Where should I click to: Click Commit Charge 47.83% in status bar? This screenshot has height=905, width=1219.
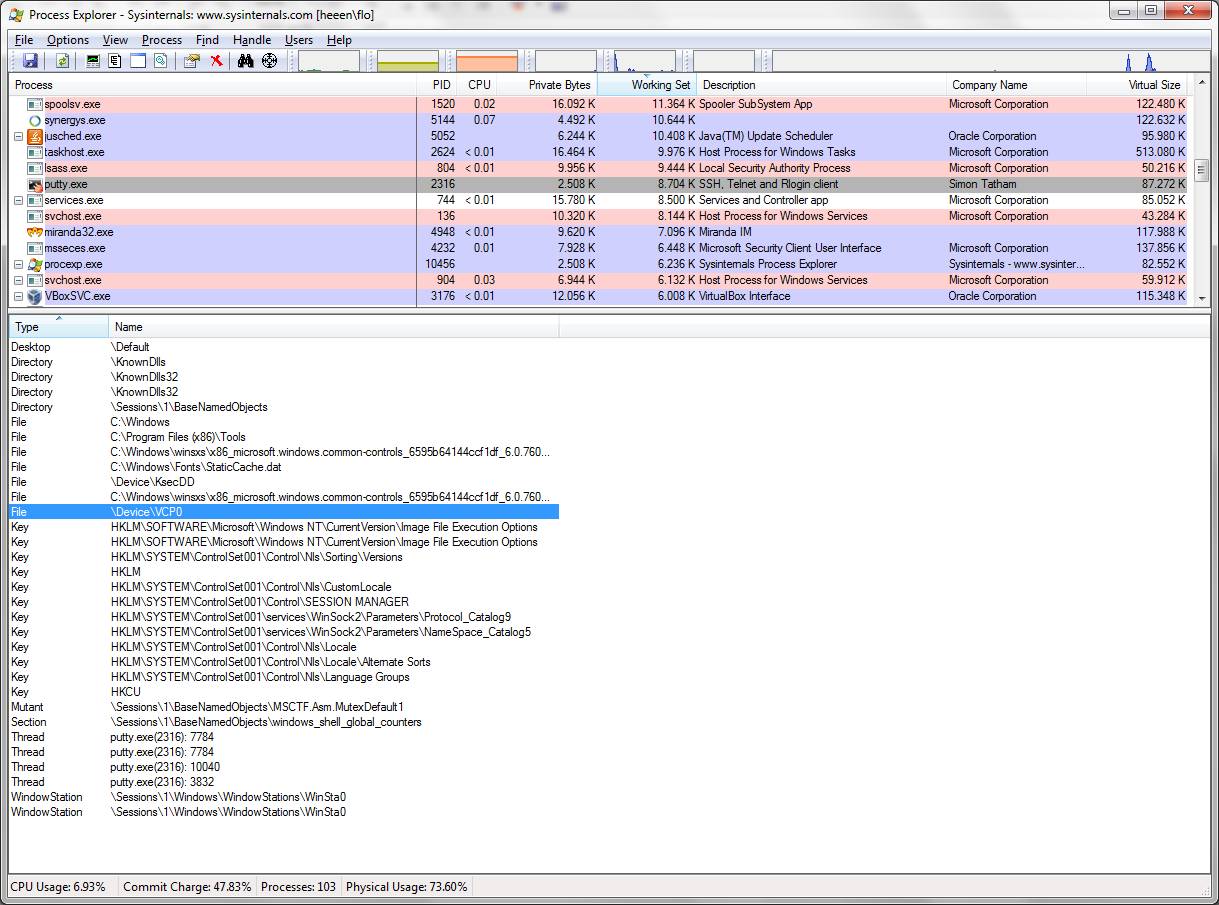(x=187, y=887)
